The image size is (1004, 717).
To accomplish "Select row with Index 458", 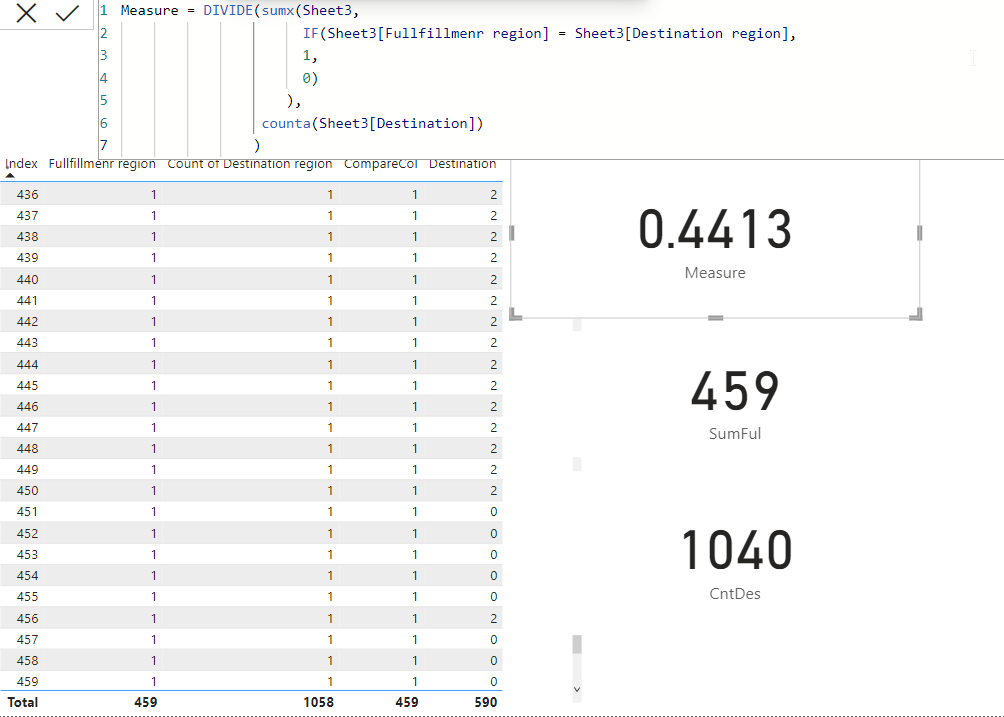I will pos(251,660).
